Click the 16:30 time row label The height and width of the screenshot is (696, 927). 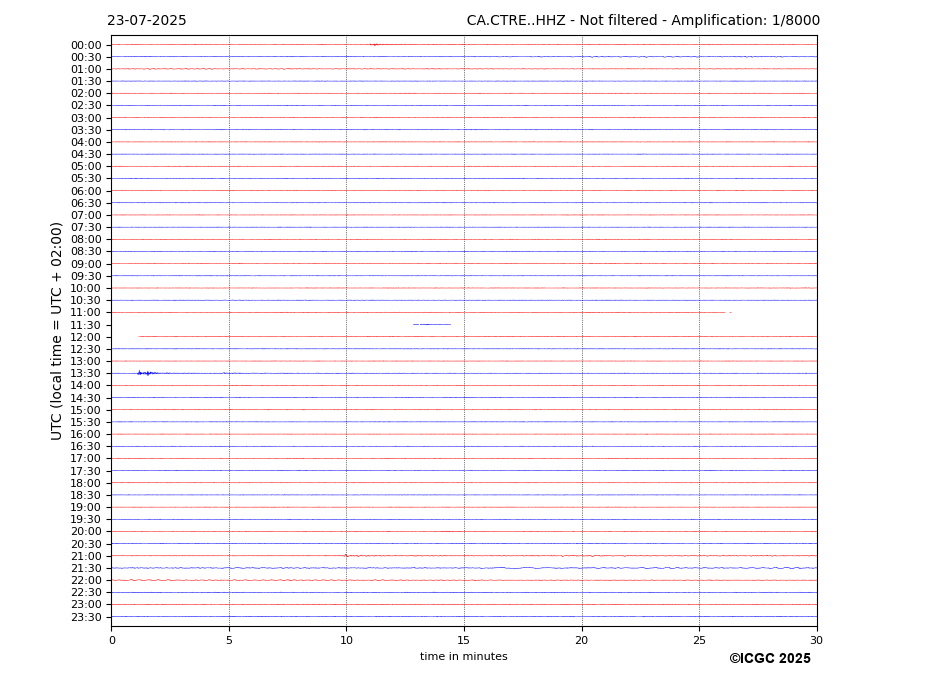[86, 446]
